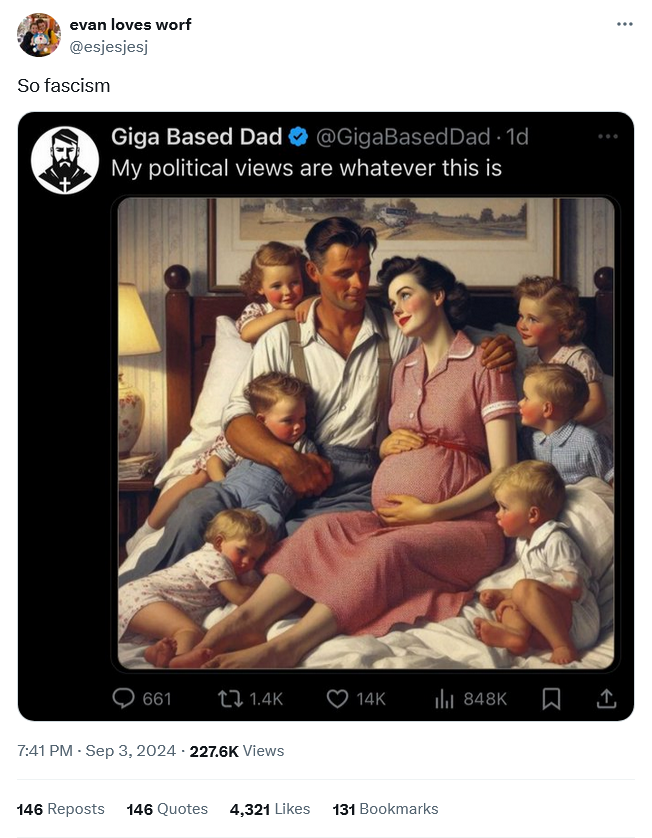Click the reply bubble icon showing 661
This screenshot has width=652, height=838.
pyautogui.click(x=123, y=699)
